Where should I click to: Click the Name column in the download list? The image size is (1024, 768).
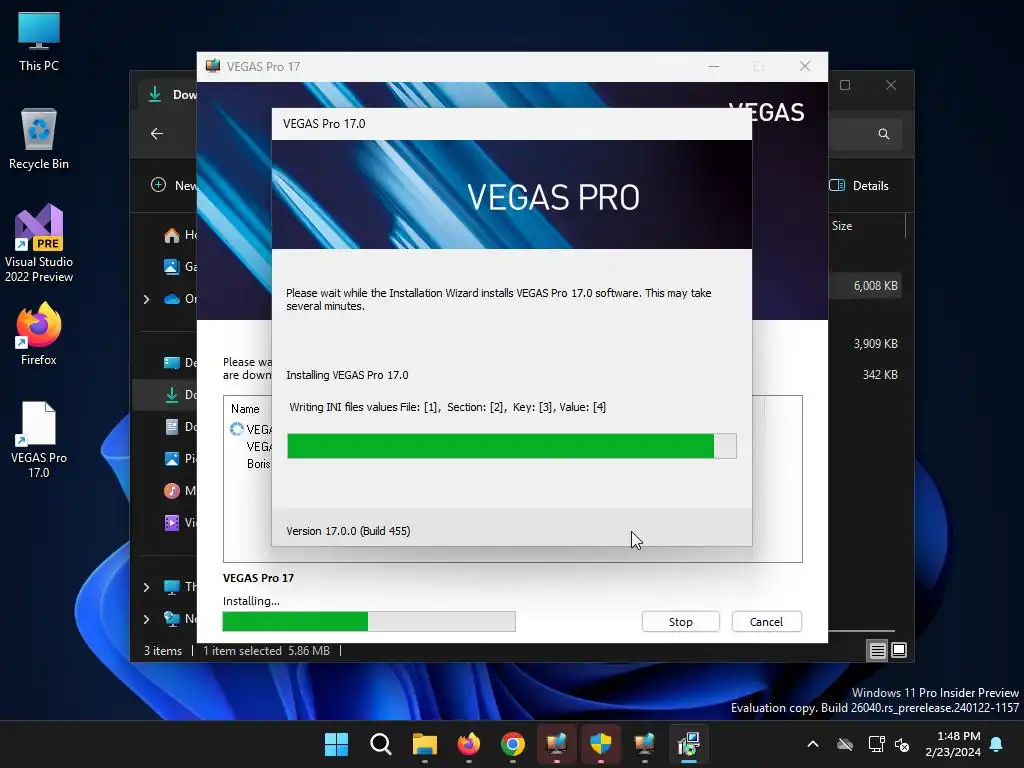click(x=245, y=409)
